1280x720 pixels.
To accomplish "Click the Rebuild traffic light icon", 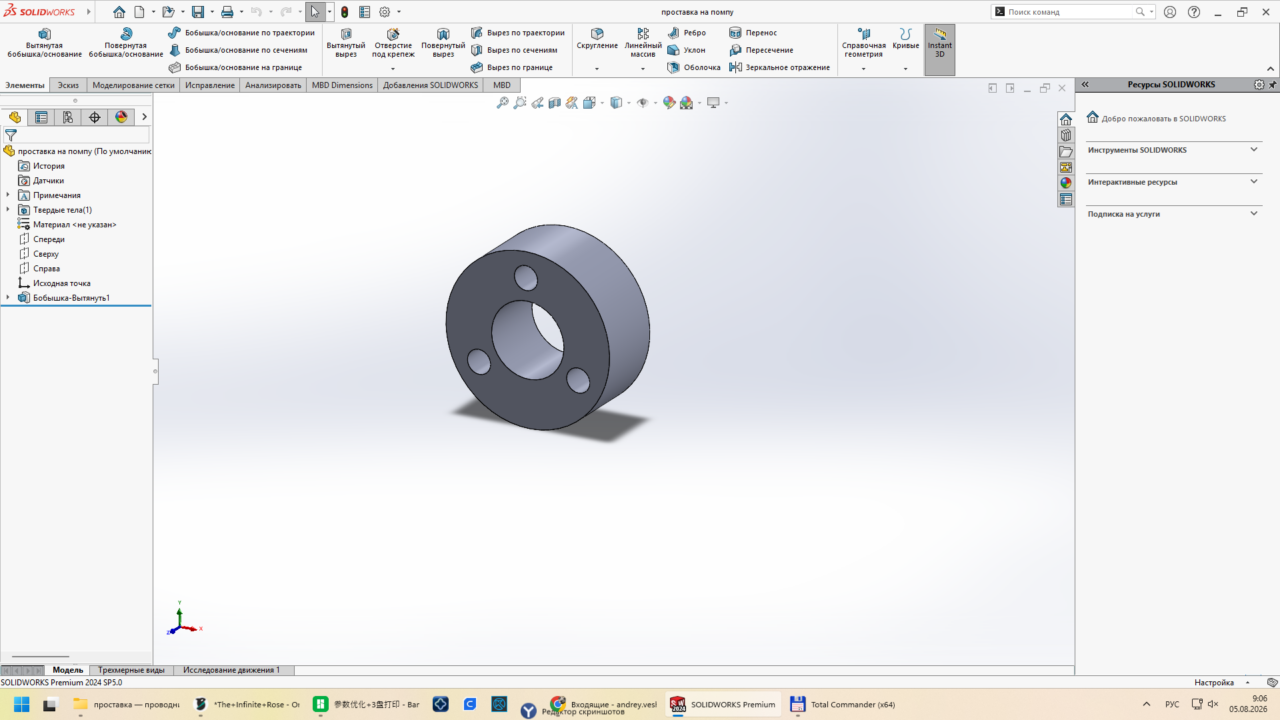I will [x=344, y=12].
